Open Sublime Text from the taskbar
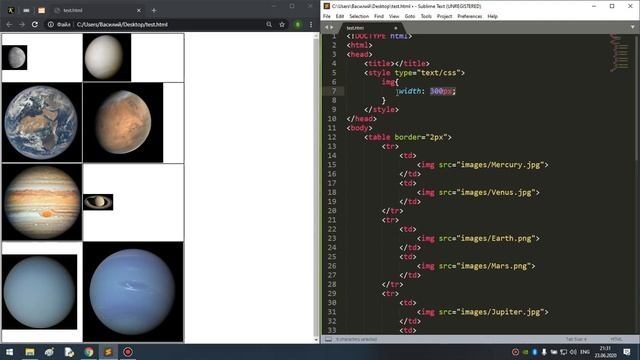The width and height of the screenshot is (640, 360). 108,352
